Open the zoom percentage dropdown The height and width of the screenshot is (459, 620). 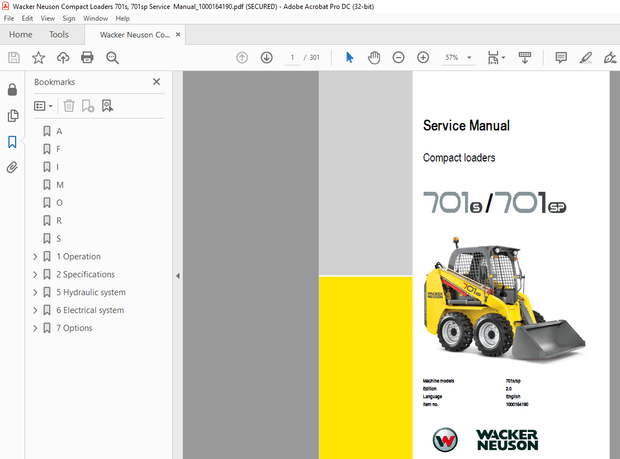tap(469, 58)
